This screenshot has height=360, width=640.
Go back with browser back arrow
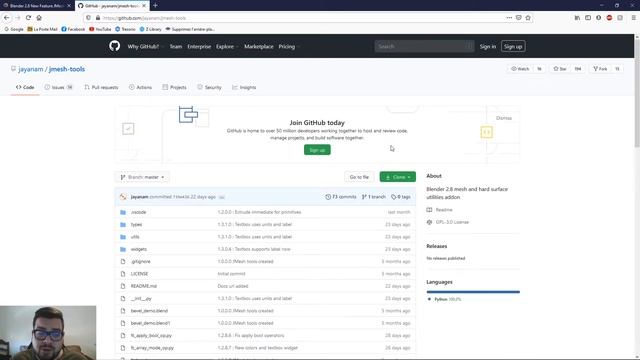[7, 18]
